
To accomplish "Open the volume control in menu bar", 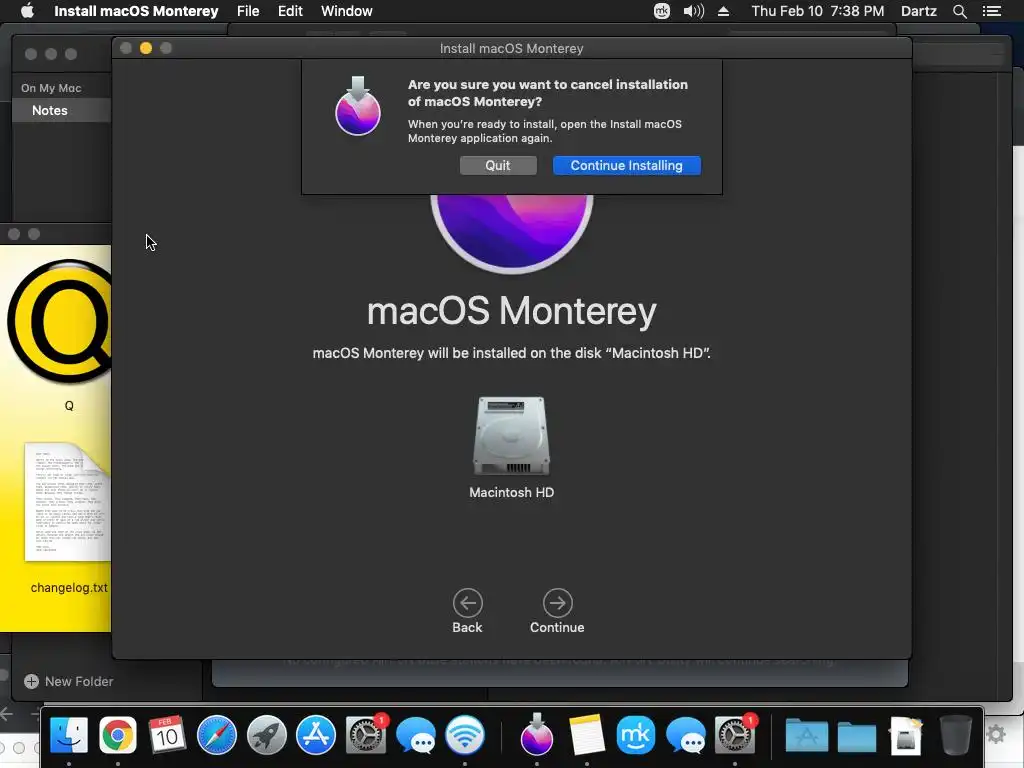I will click(x=694, y=11).
